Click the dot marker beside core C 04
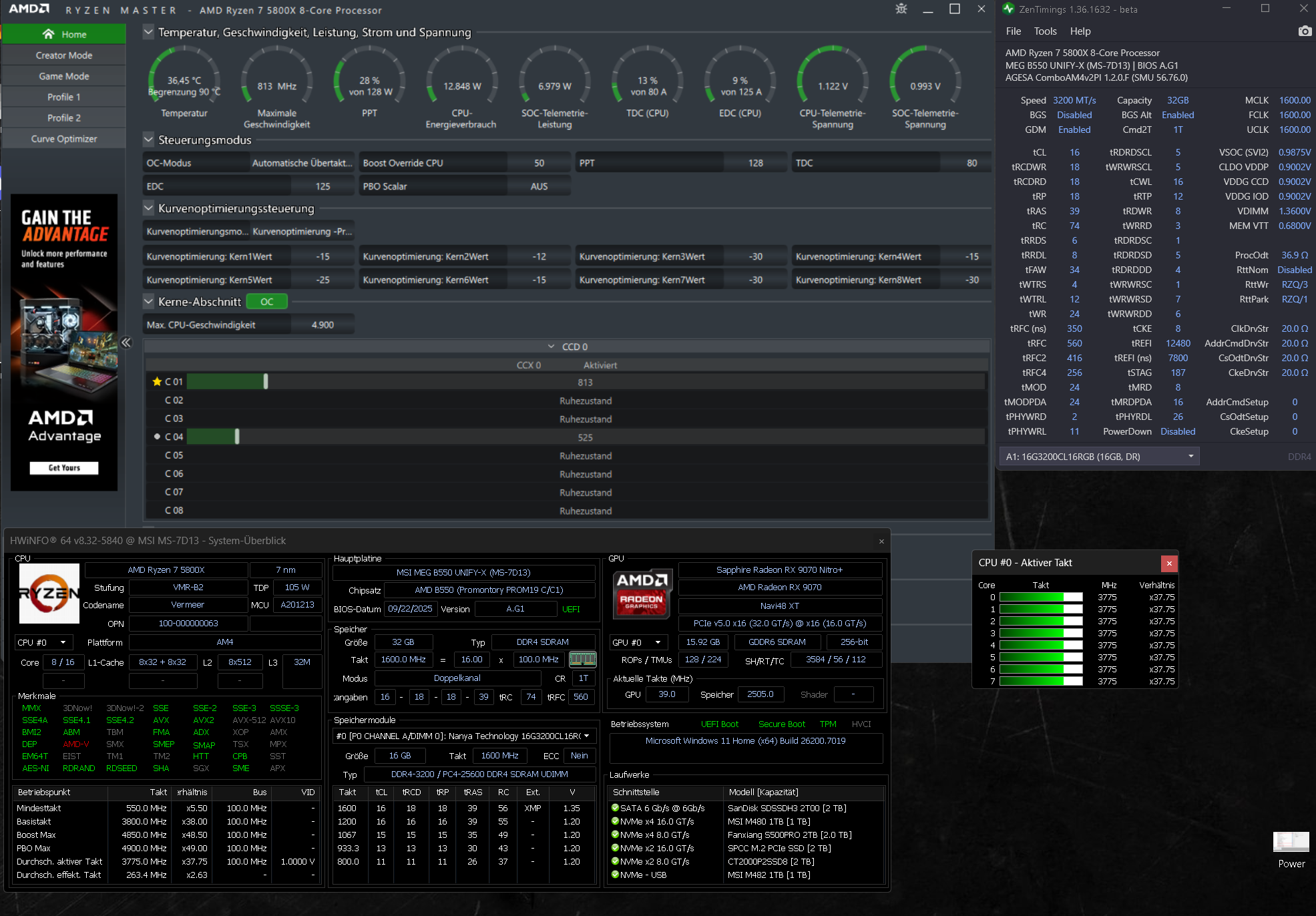The image size is (1316, 916). [157, 437]
